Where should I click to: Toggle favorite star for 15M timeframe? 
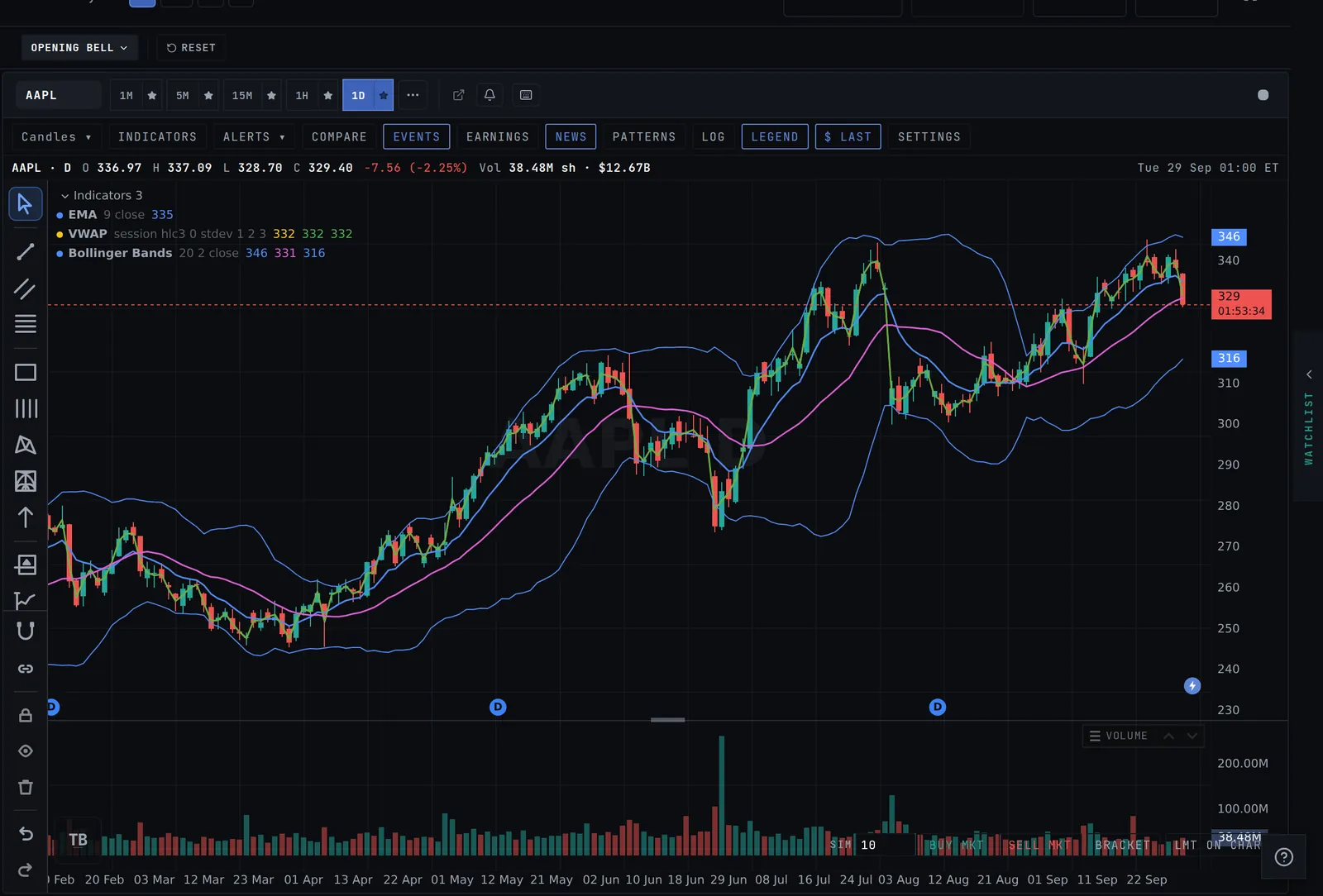271,95
